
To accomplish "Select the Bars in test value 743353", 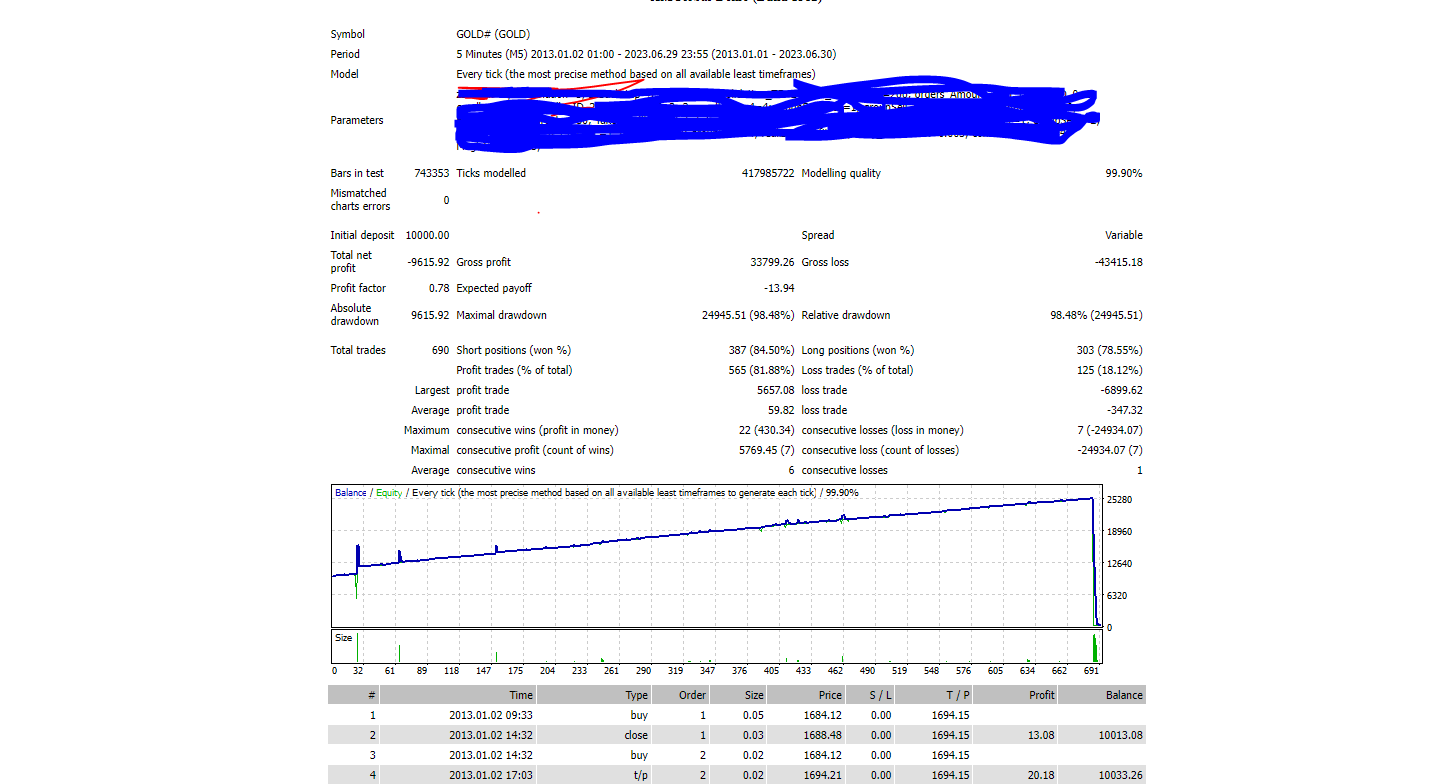I will pos(431,173).
